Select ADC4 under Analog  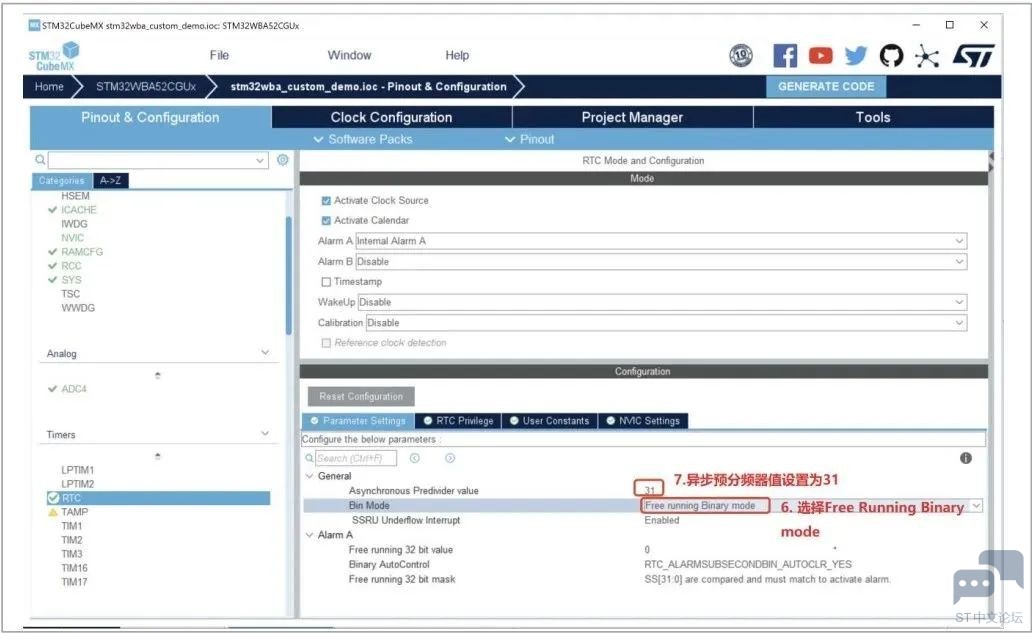(x=74, y=389)
